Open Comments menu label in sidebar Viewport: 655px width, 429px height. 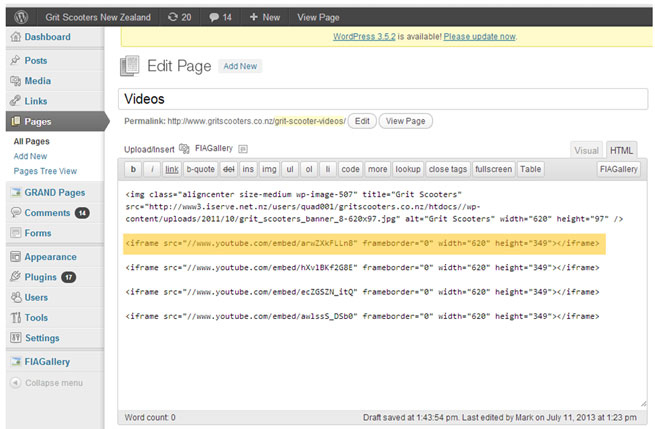point(47,213)
